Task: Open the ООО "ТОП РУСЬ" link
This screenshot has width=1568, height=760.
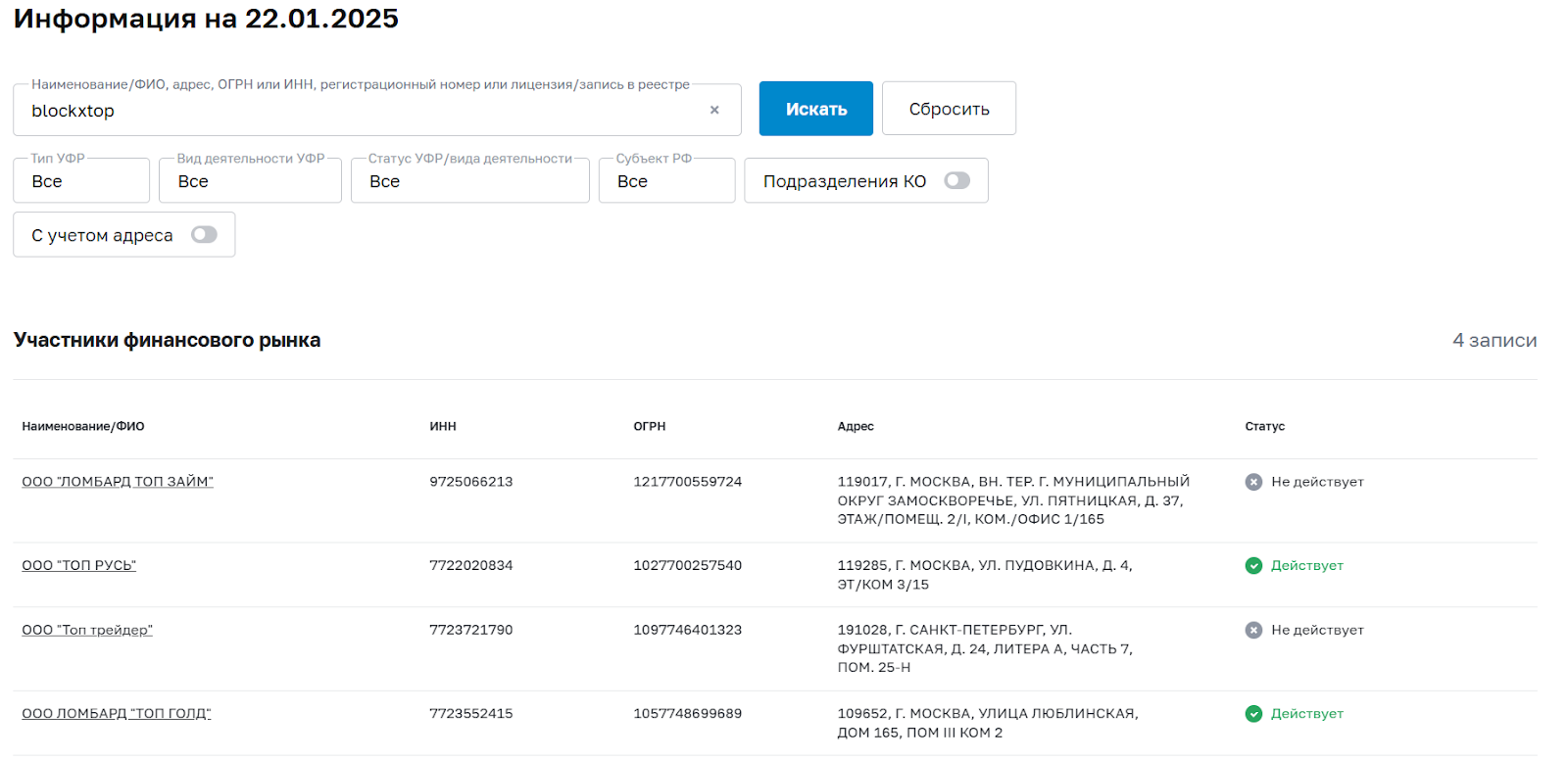Action: (79, 565)
